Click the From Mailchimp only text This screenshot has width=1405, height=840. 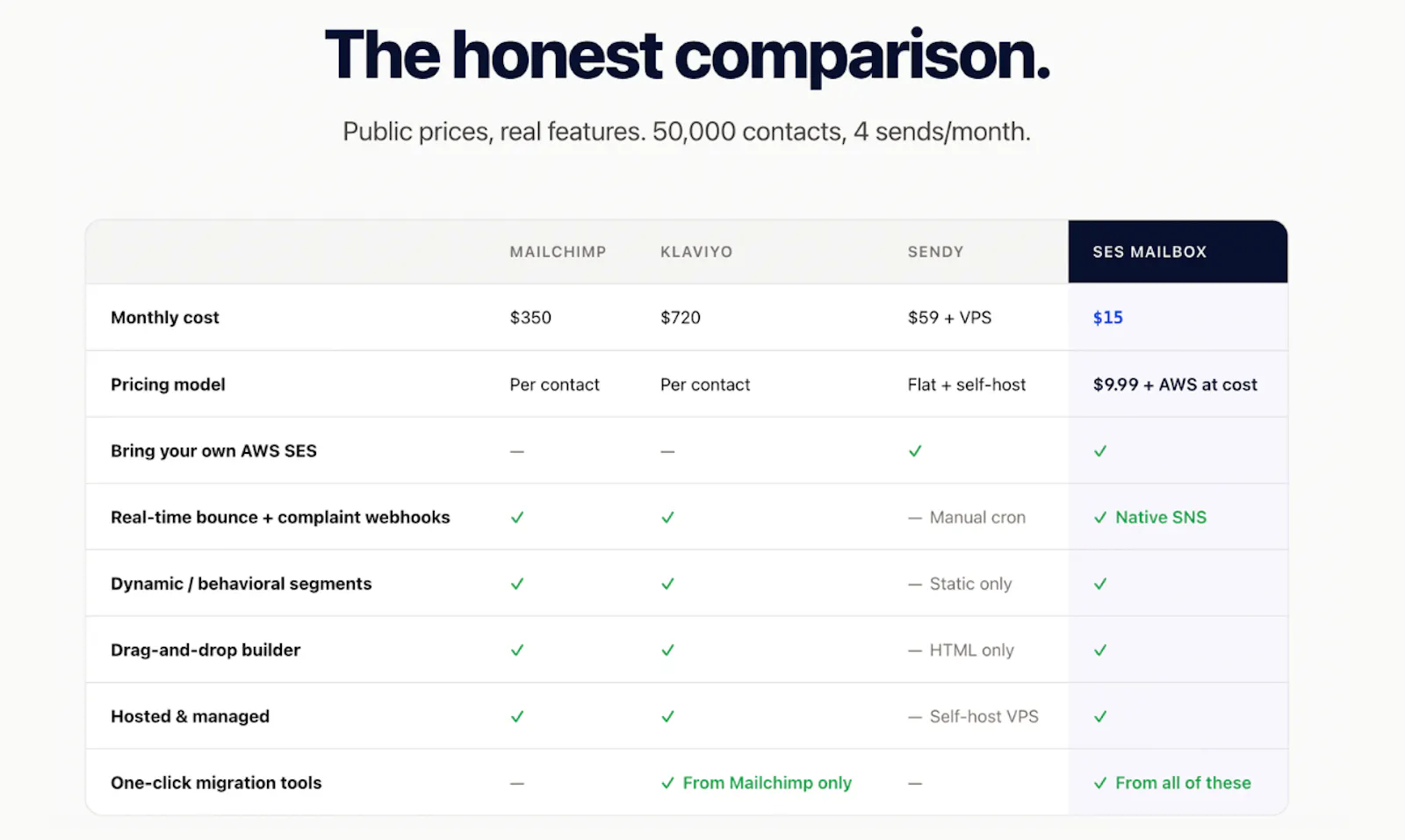(x=767, y=783)
